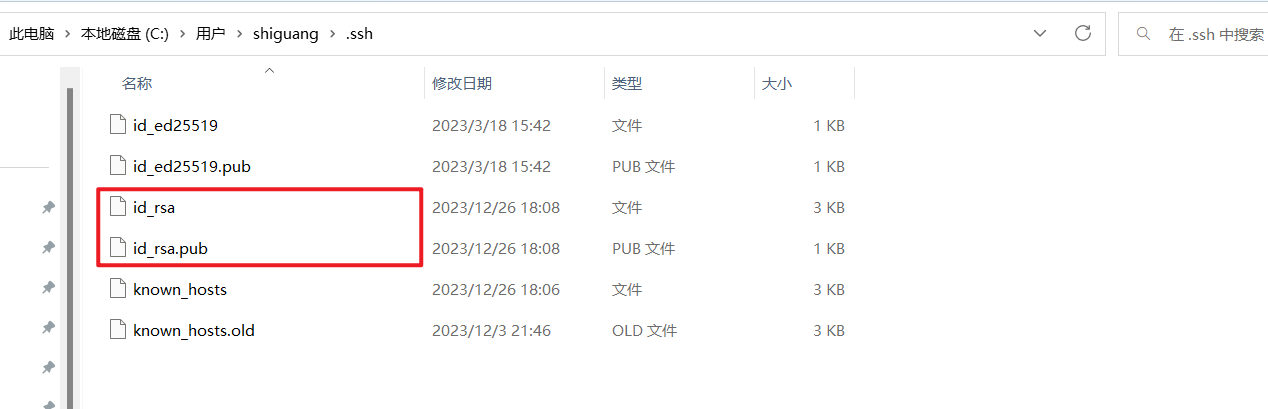Select the id_ed25519 file name

click(x=175, y=126)
